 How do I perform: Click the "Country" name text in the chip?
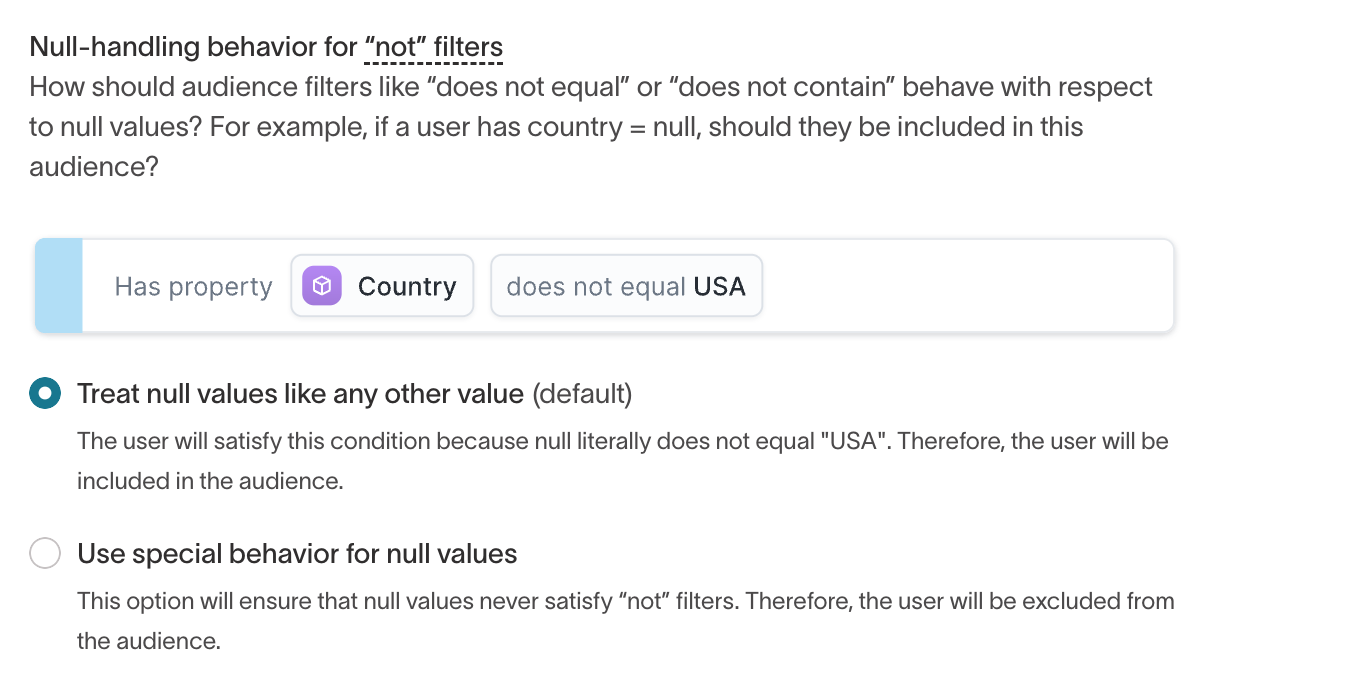(x=407, y=287)
